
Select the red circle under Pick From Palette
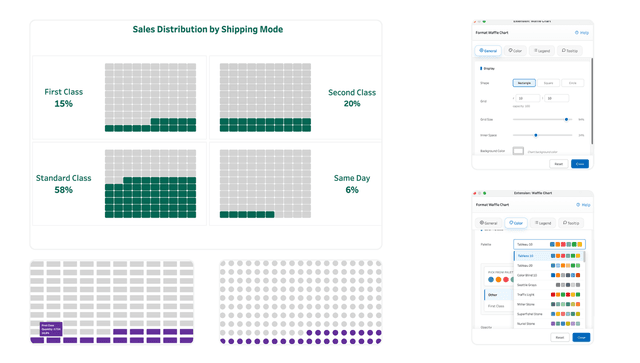[x=506, y=280]
